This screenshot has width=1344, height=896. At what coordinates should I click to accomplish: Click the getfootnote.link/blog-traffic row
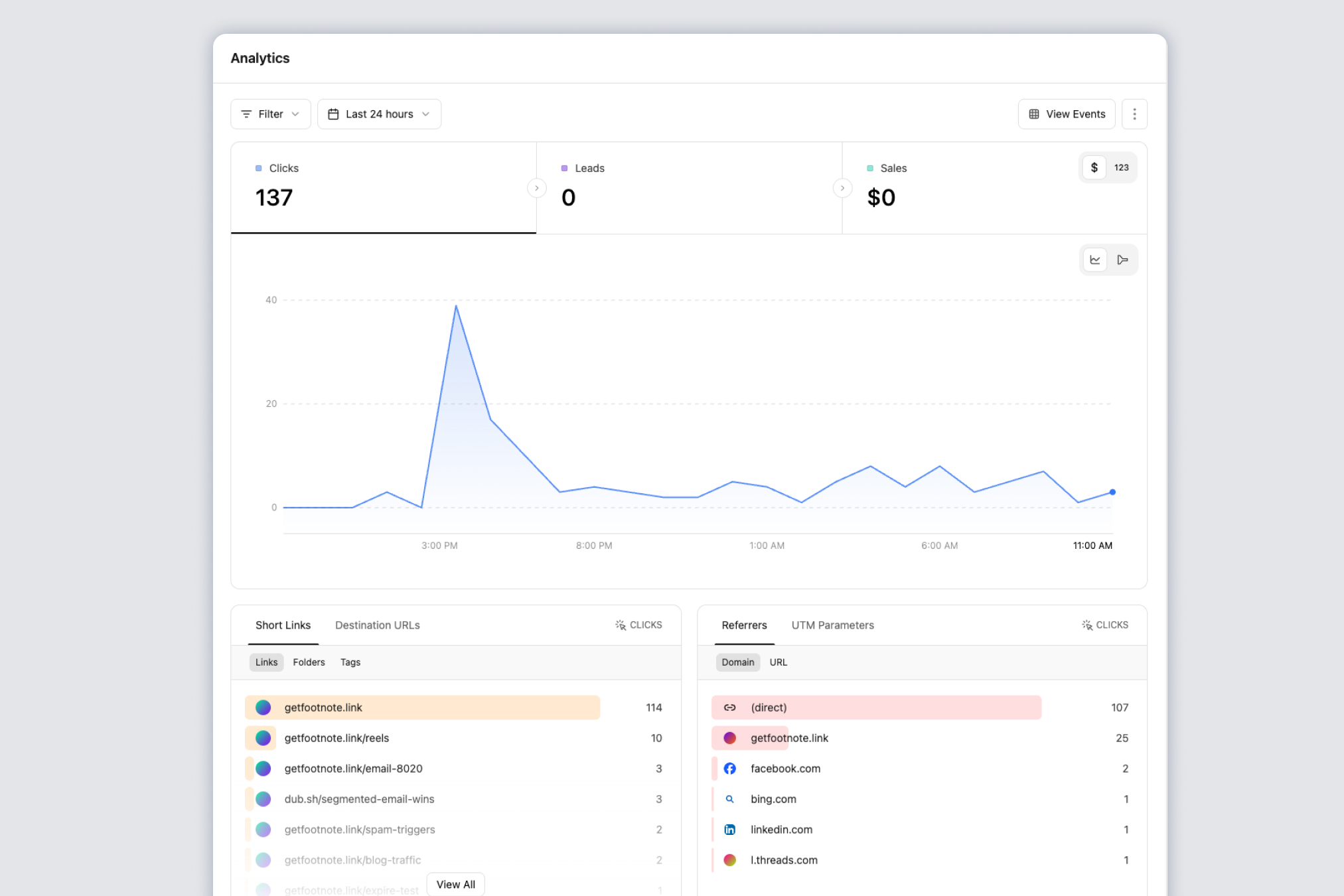[x=455, y=860]
